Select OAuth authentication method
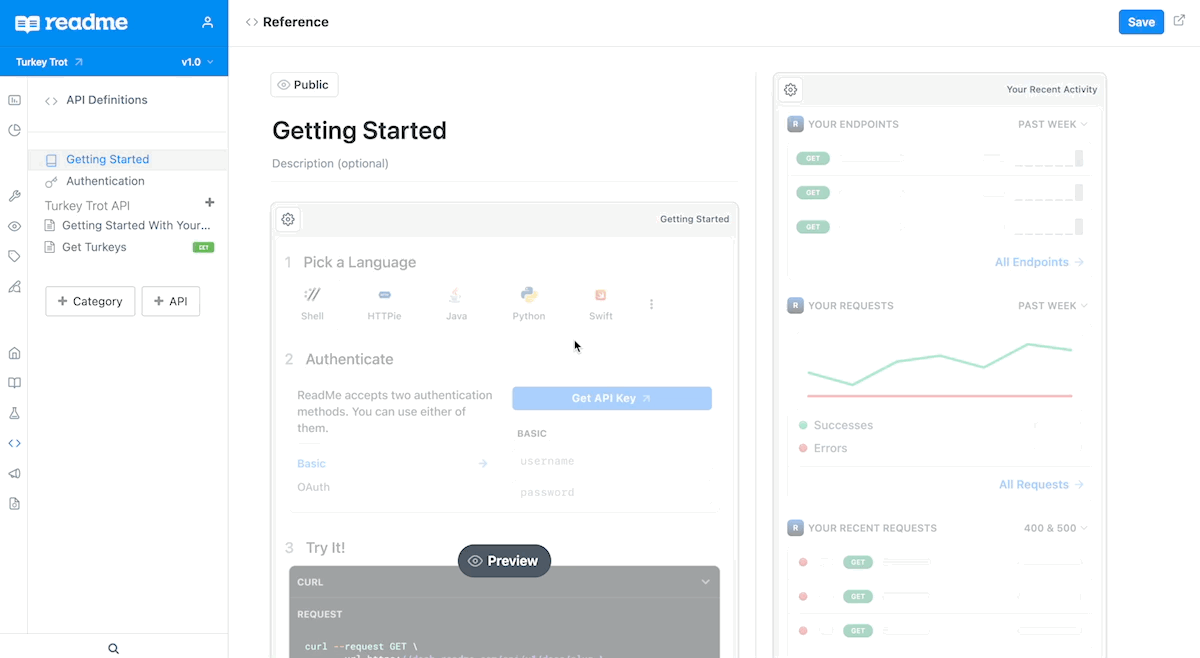 point(313,487)
